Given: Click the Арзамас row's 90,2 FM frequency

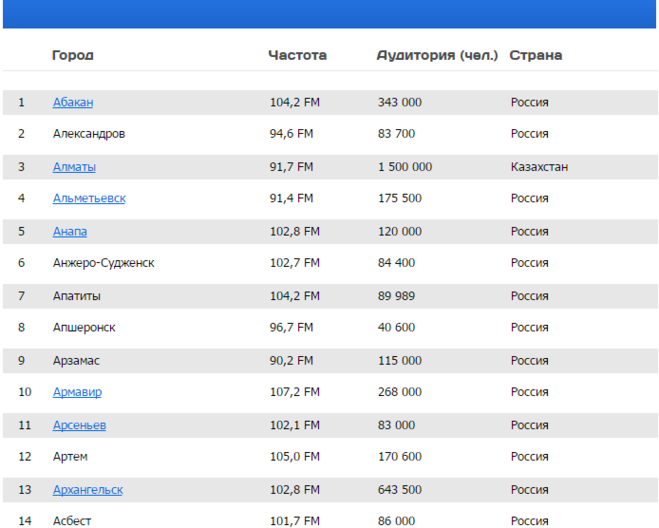Looking at the screenshot, I should tap(291, 360).
